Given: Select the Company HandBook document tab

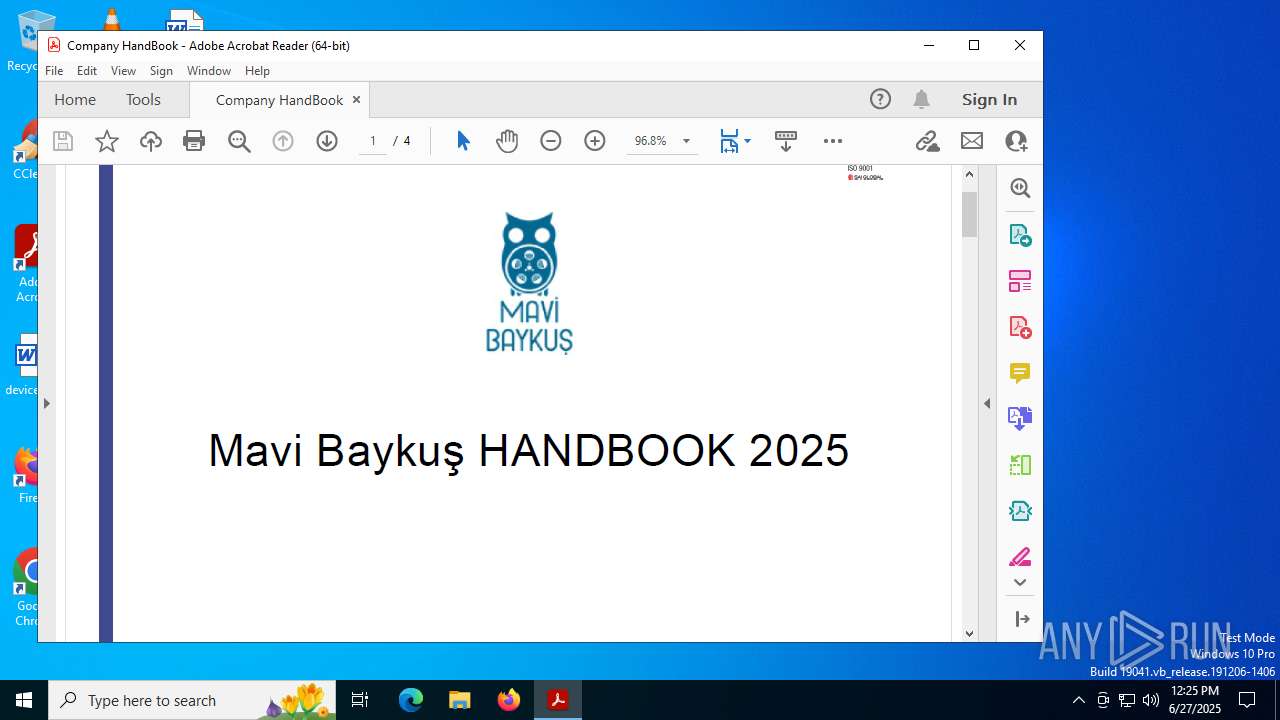Looking at the screenshot, I should (279, 100).
